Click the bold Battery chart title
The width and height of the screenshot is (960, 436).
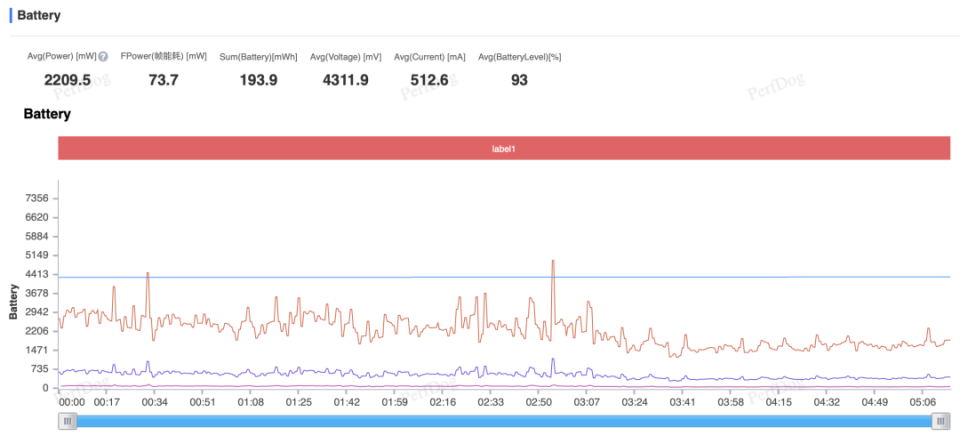[x=47, y=114]
